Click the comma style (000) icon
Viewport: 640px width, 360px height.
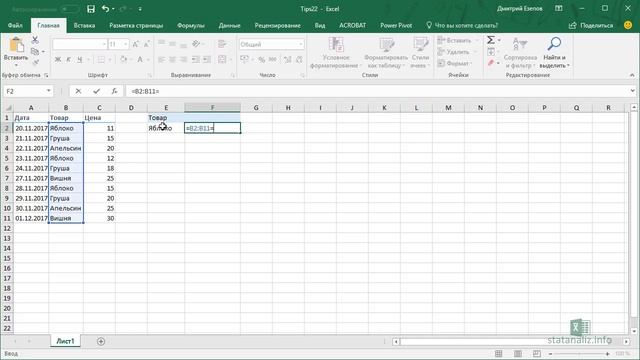[273, 60]
